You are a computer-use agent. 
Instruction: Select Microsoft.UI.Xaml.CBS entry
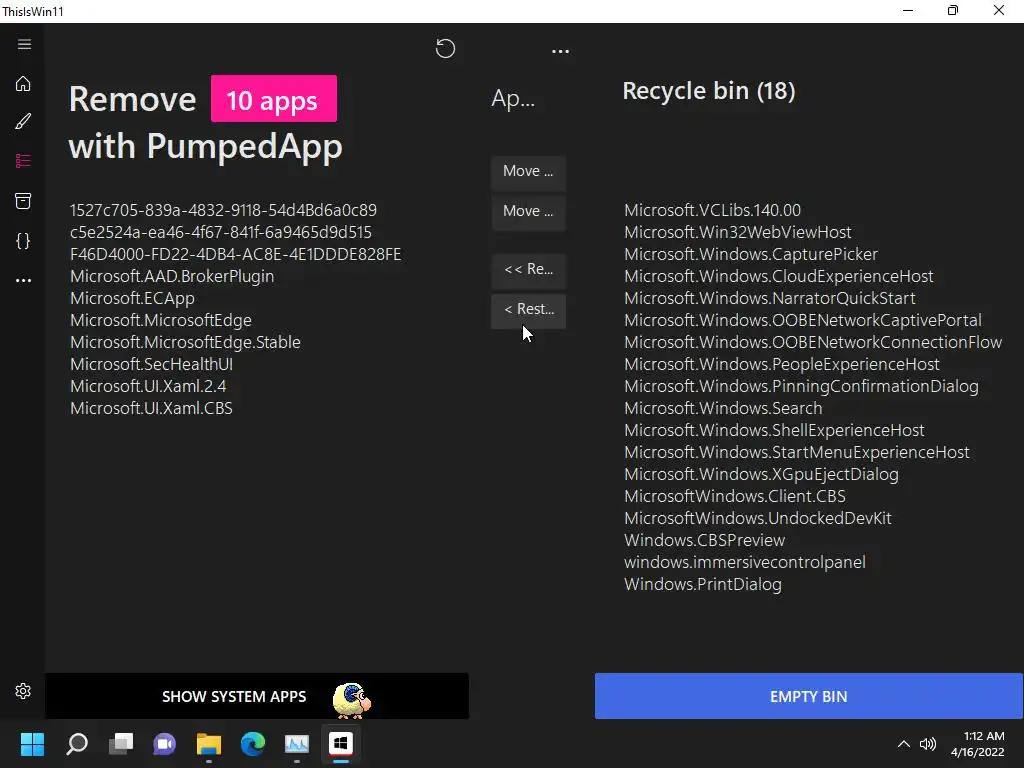(x=151, y=408)
